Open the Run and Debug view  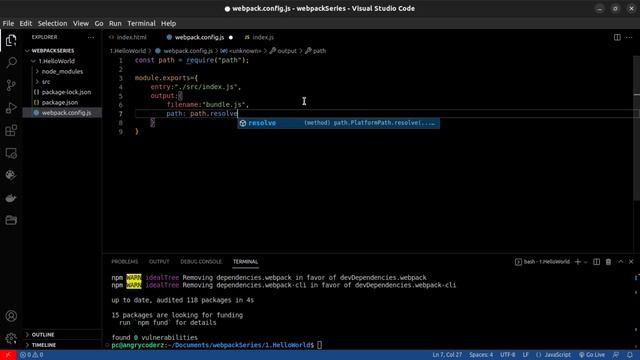(x=11, y=108)
